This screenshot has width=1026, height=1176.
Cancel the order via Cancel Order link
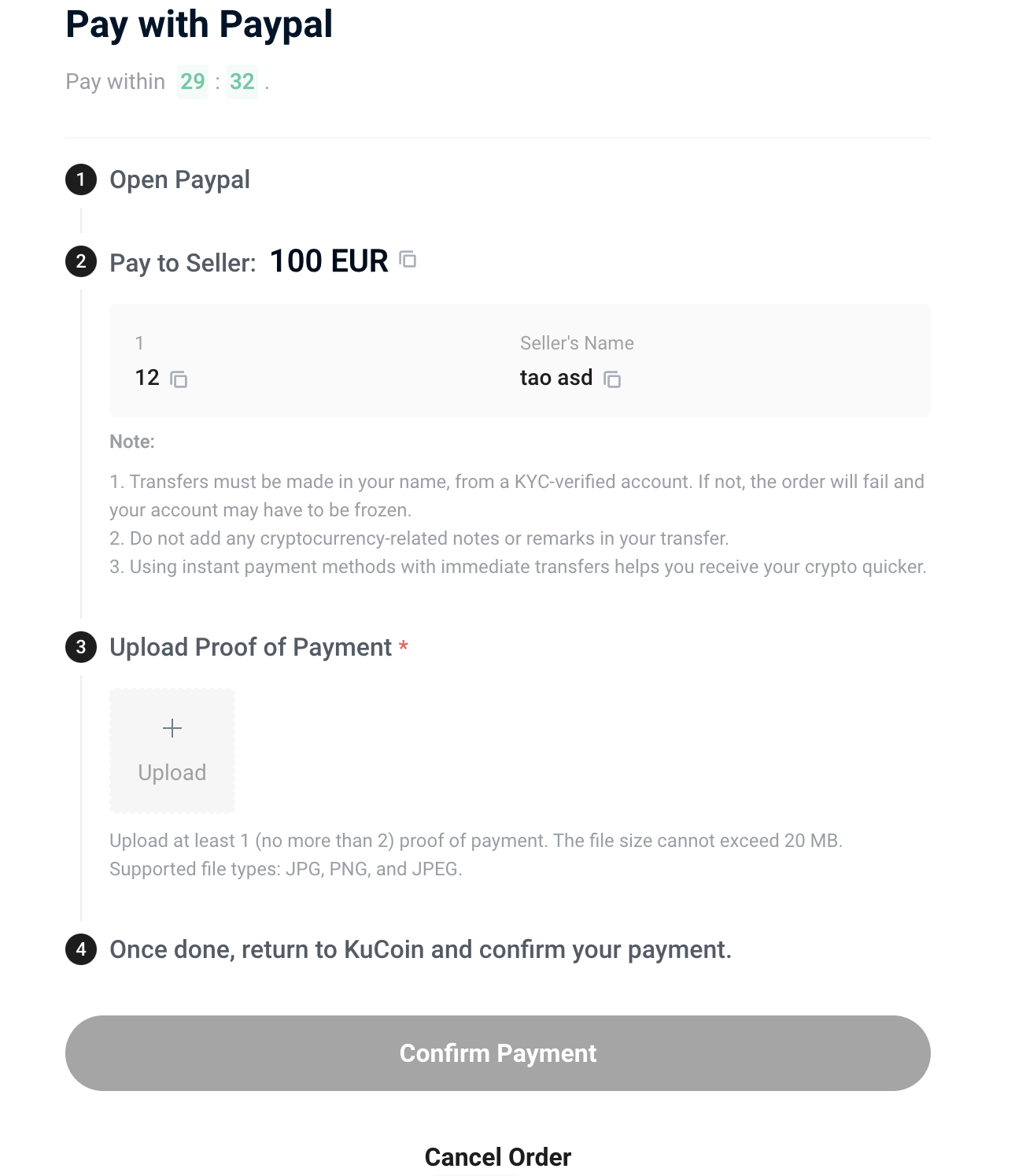[x=498, y=1157]
